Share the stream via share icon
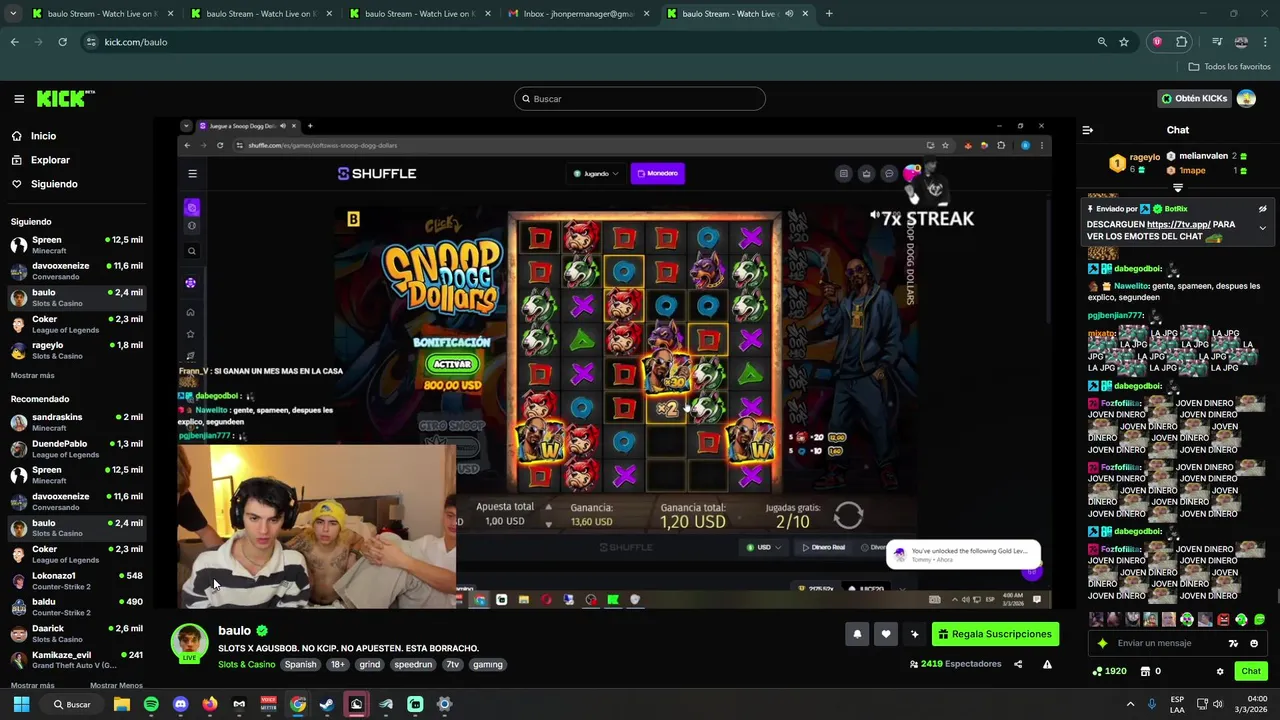The width and height of the screenshot is (1280, 720). click(1018, 664)
